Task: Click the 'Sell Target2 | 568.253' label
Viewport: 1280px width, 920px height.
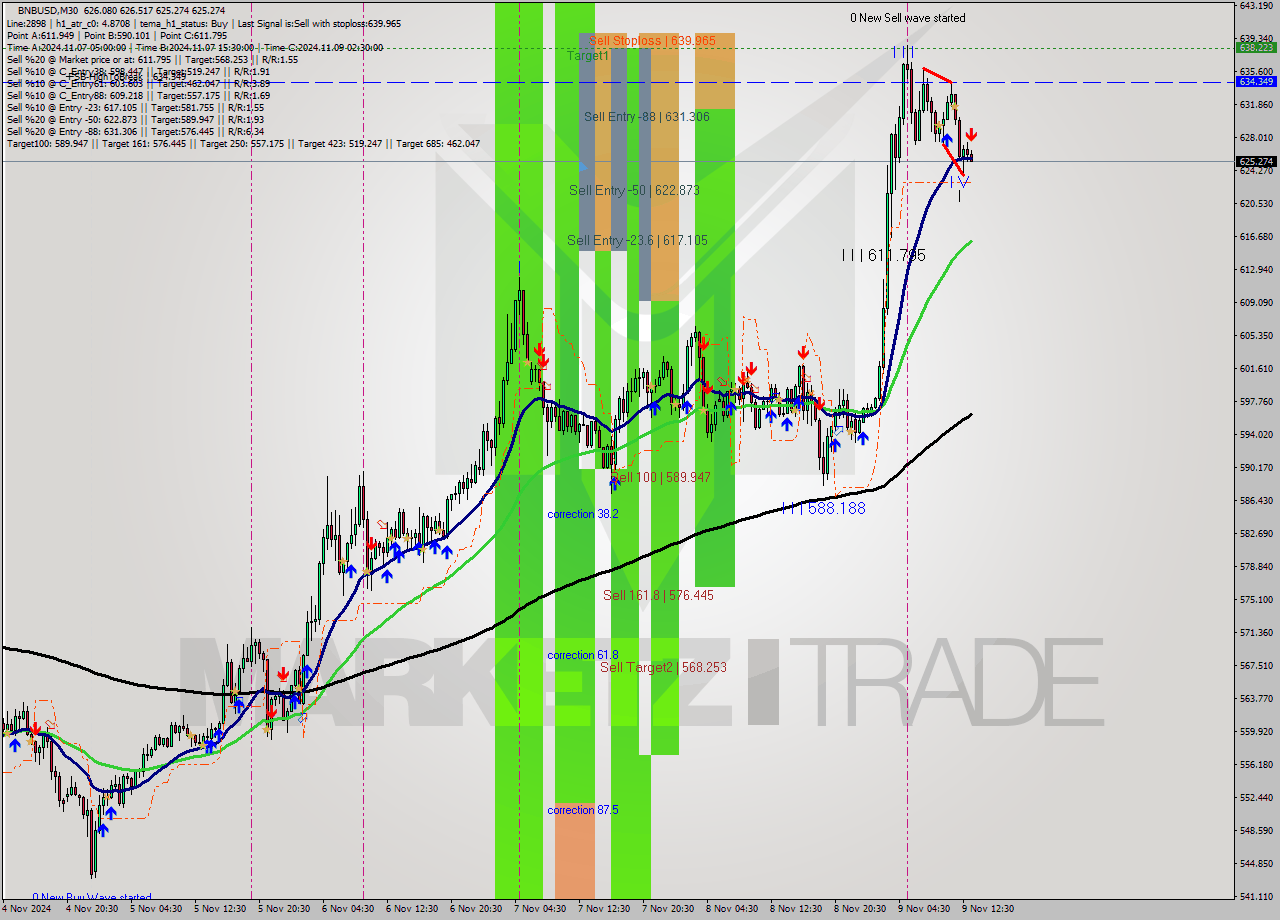Action: tap(663, 668)
